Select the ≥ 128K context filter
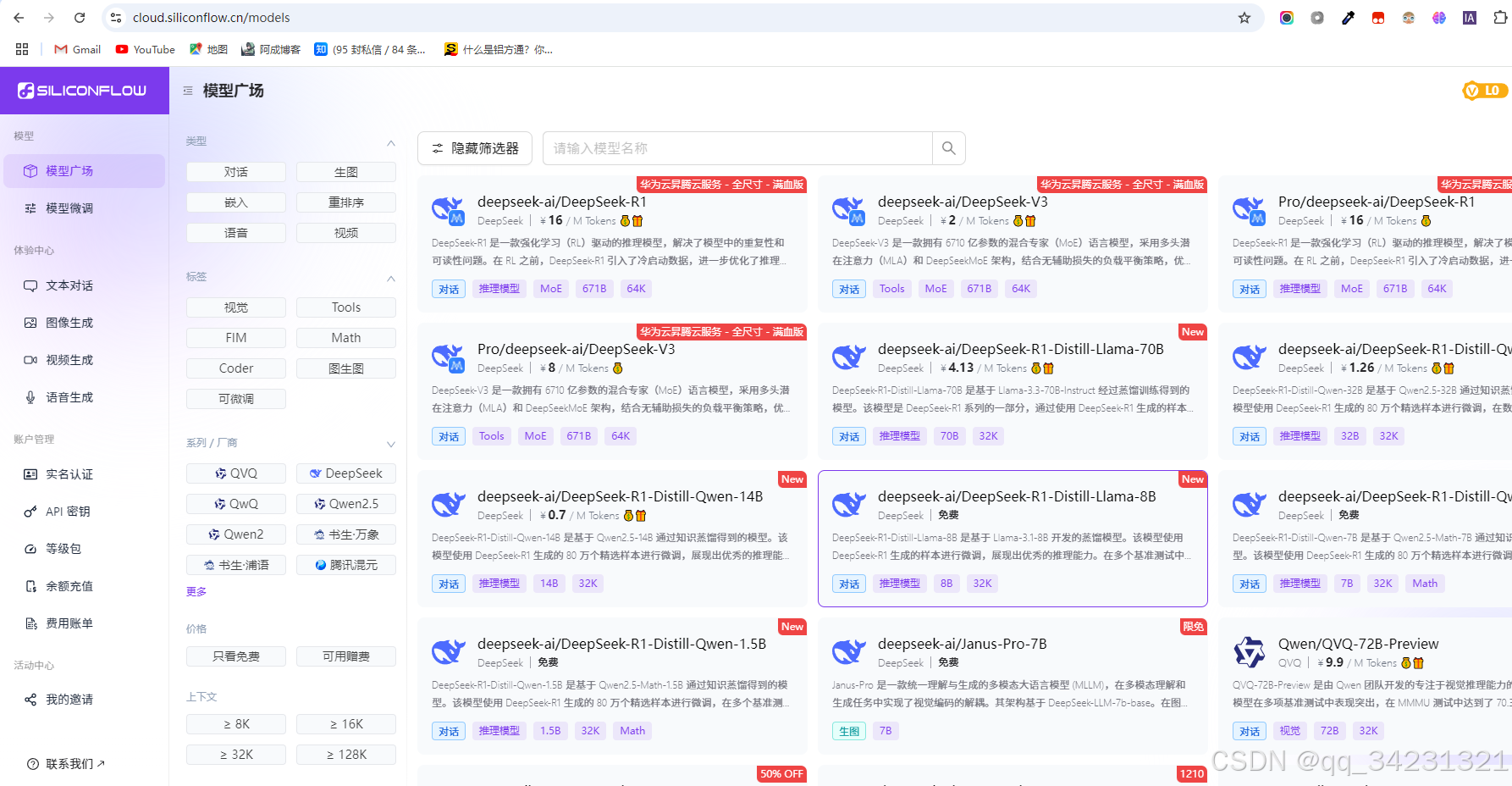 346,755
